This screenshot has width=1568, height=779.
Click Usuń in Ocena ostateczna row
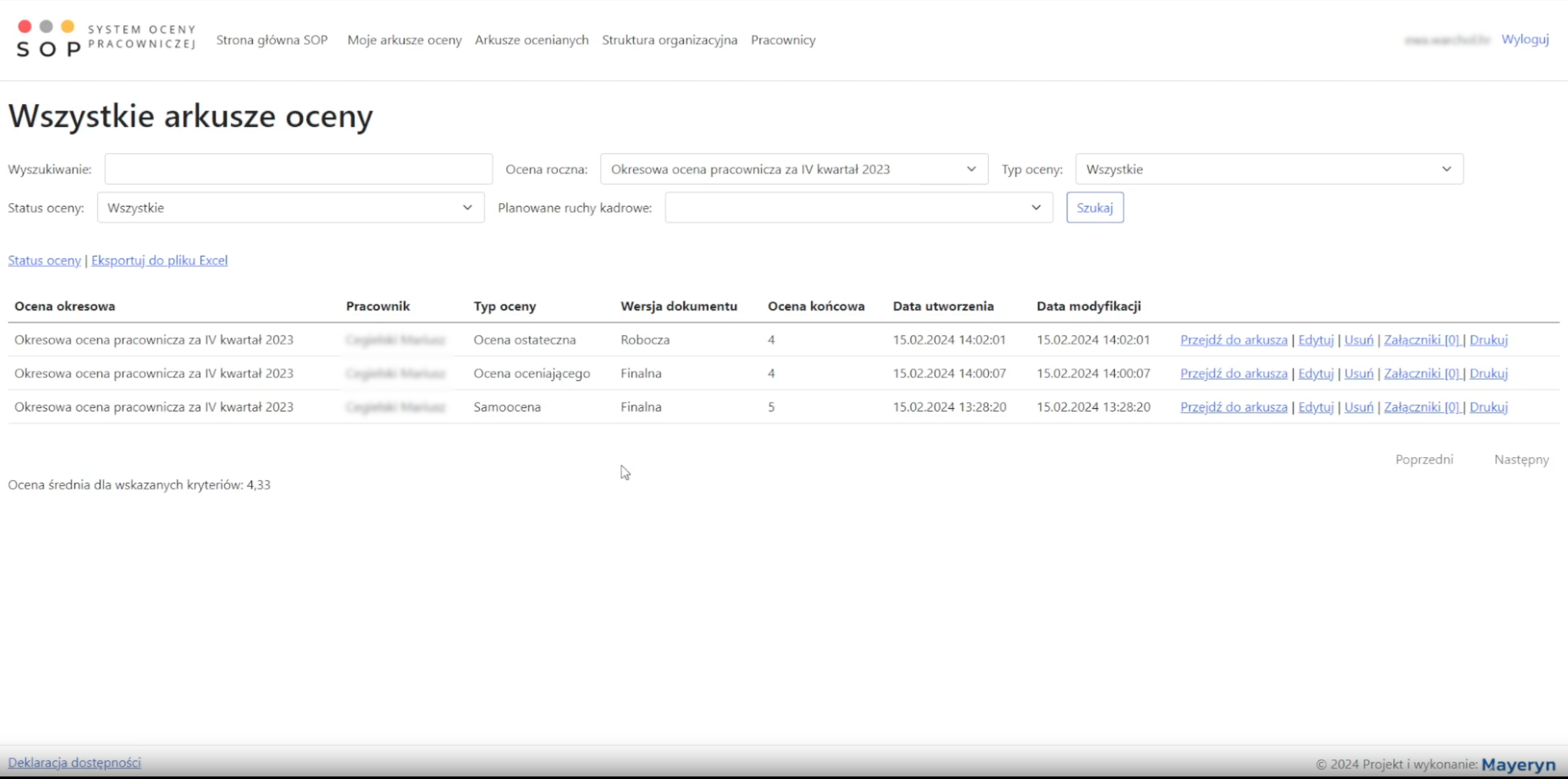point(1358,340)
